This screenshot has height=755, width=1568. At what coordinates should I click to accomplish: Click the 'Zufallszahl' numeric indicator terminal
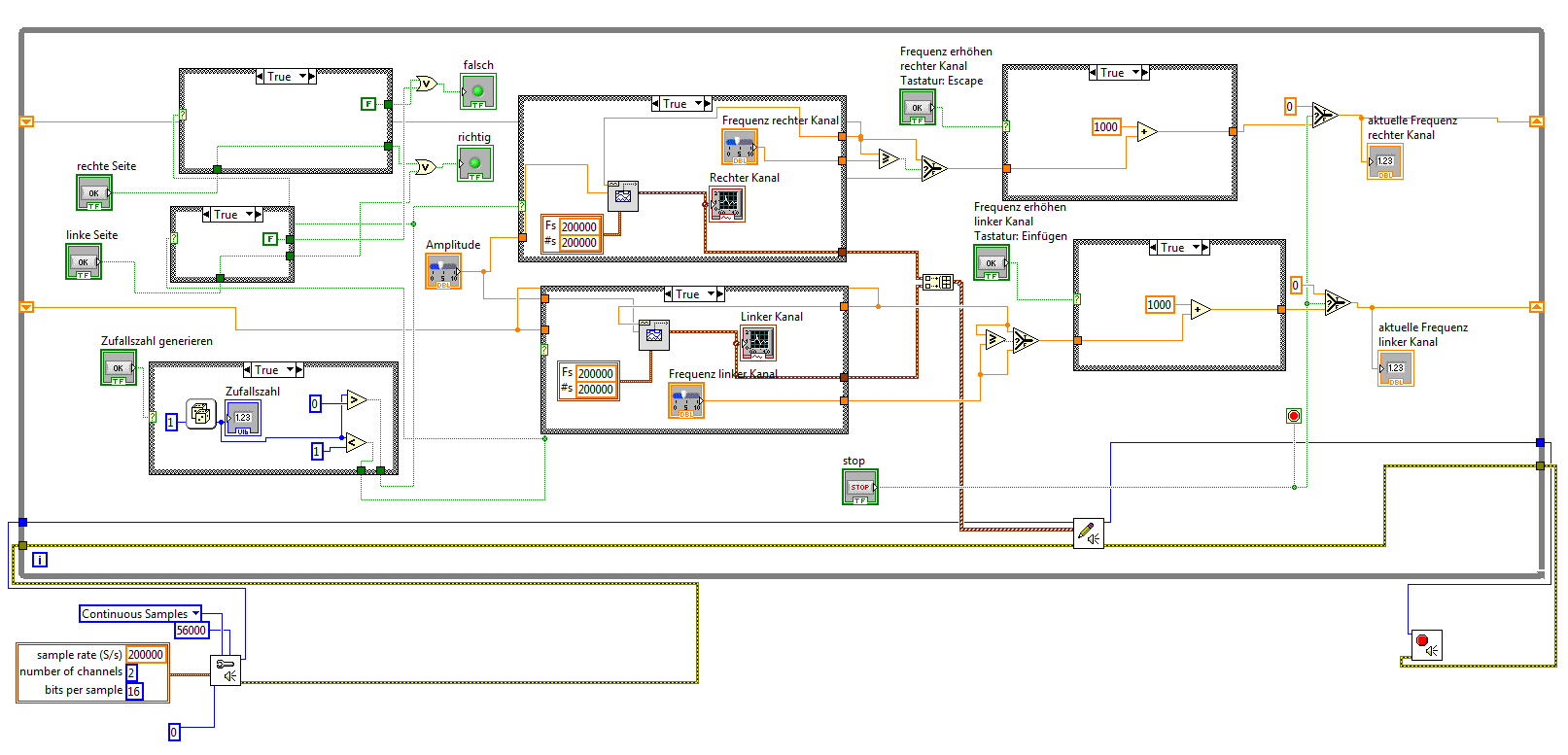tap(243, 419)
